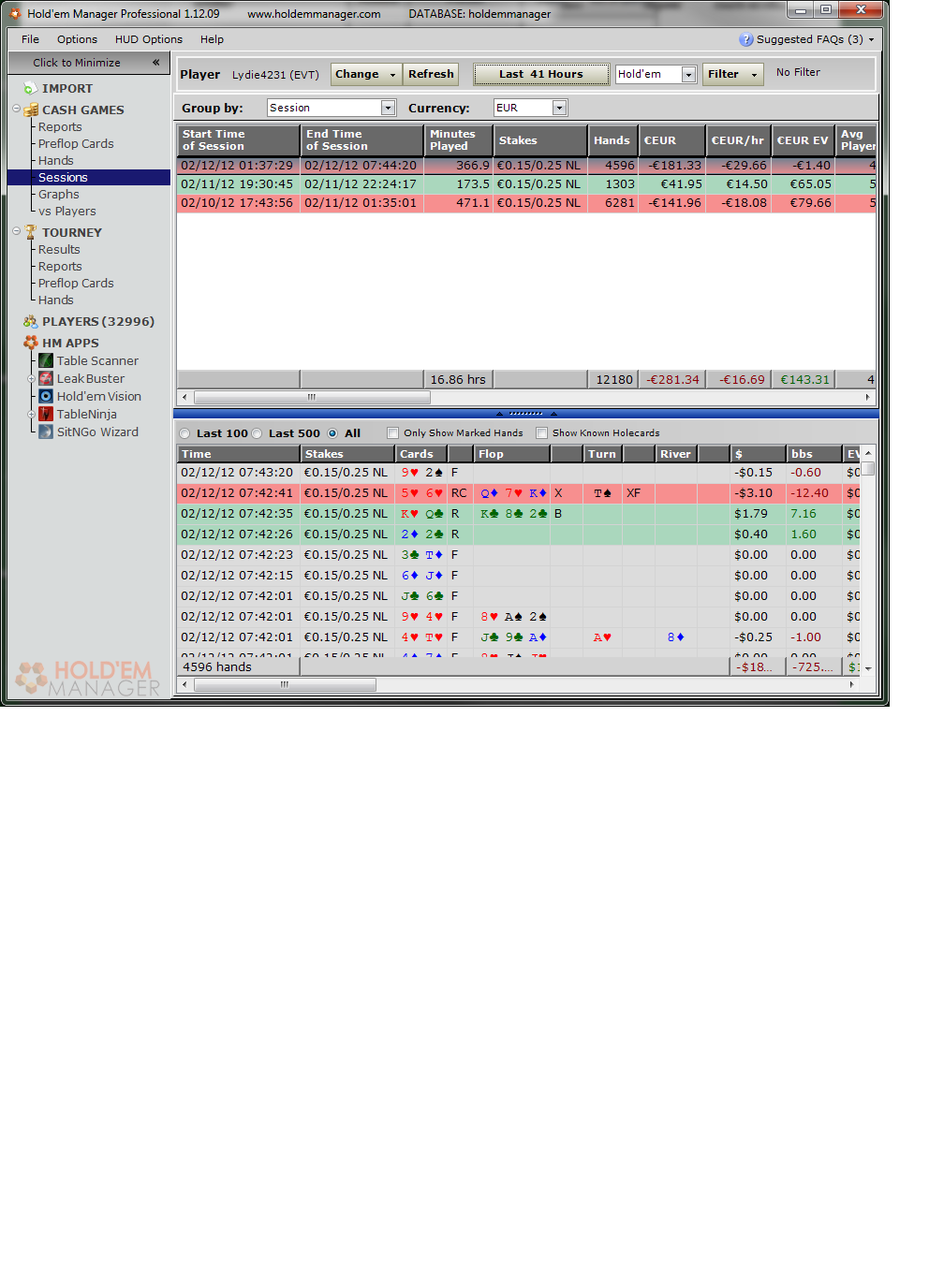Click the Refresh button
Image resolution: width=929 pixels, height=1288 pixels.
pyautogui.click(x=431, y=74)
